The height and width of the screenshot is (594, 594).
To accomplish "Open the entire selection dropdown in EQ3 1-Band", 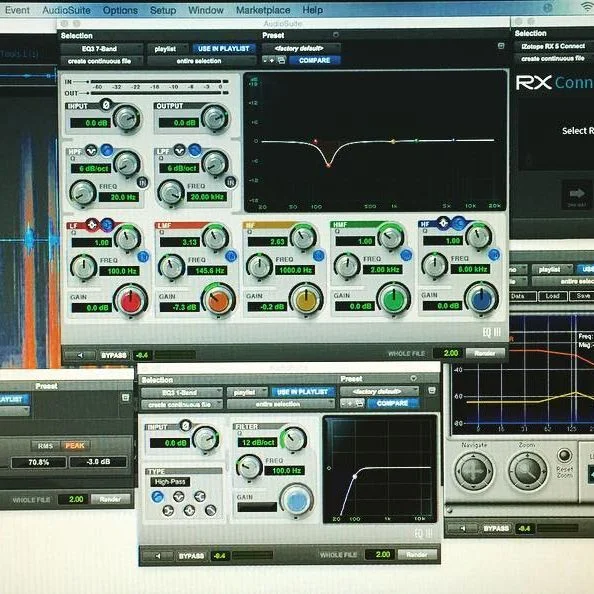I will [x=281, y=404].
